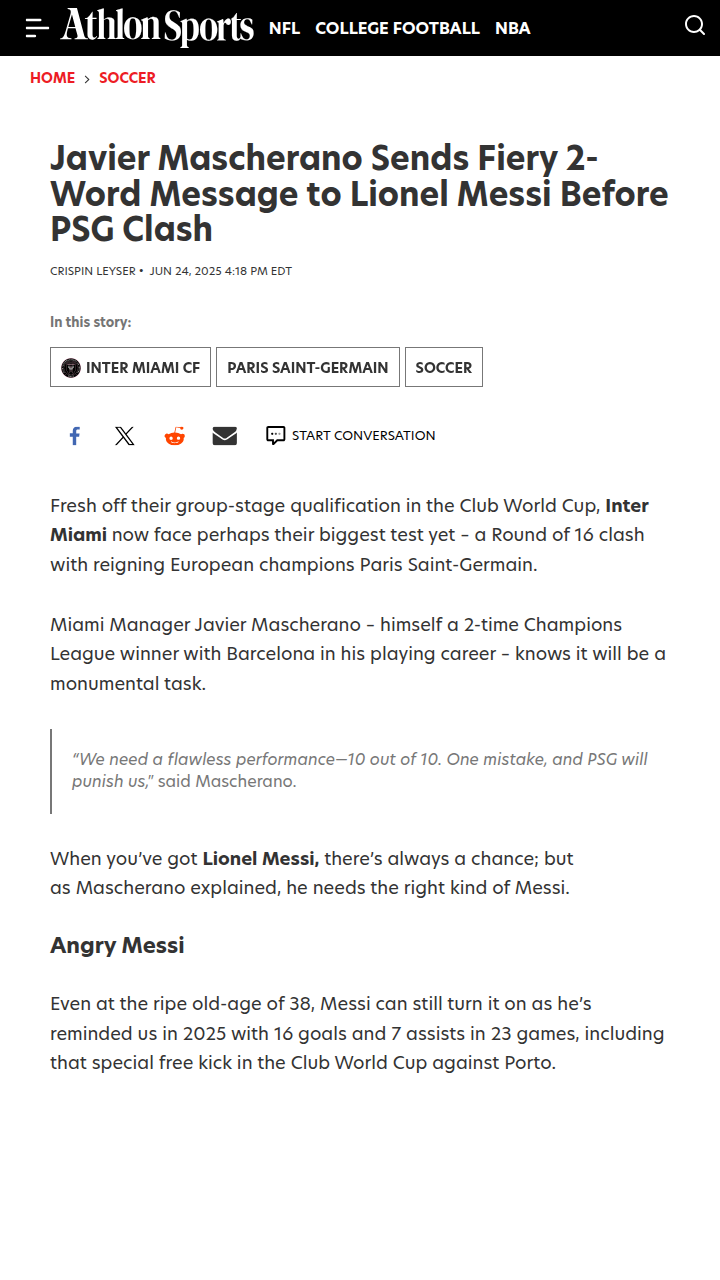Go to Athlon Sports logo homepage

click(x=157, y=27)
